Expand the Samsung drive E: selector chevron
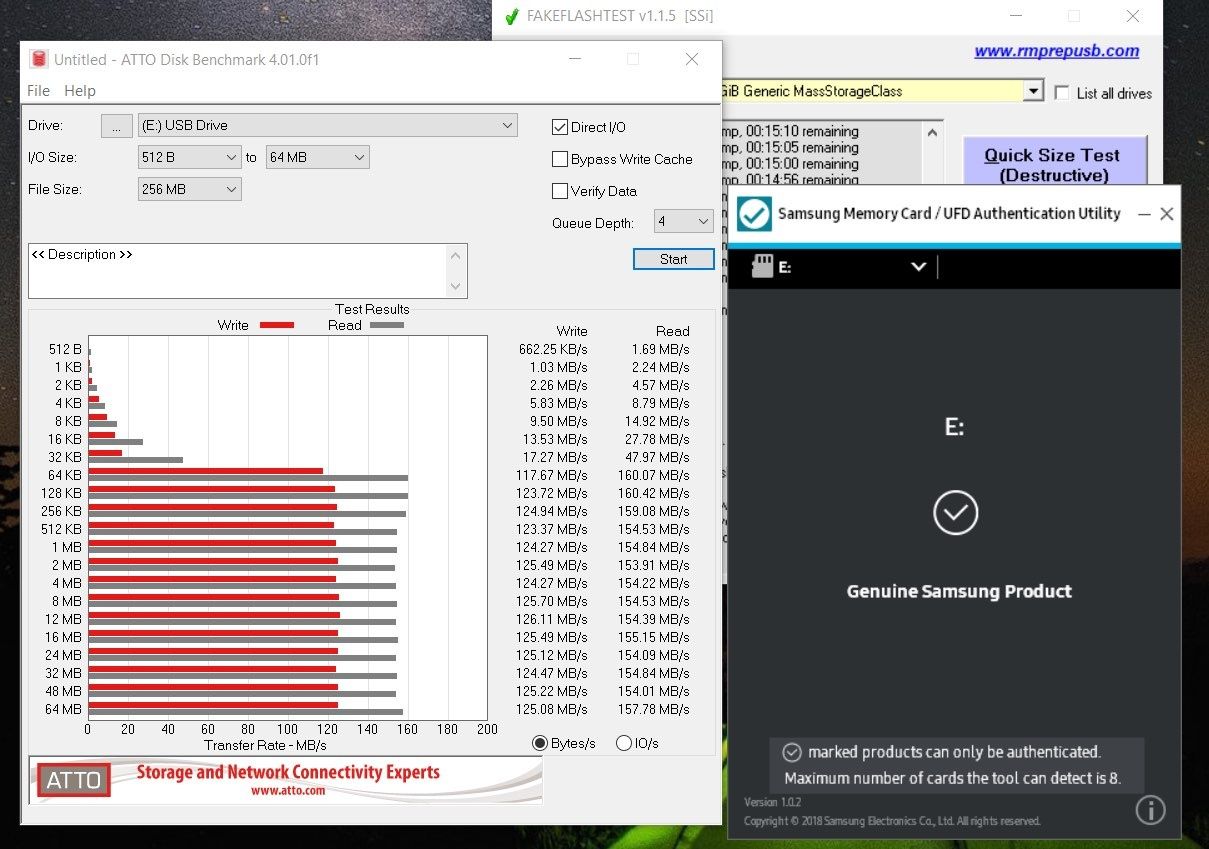 point(919,267)
